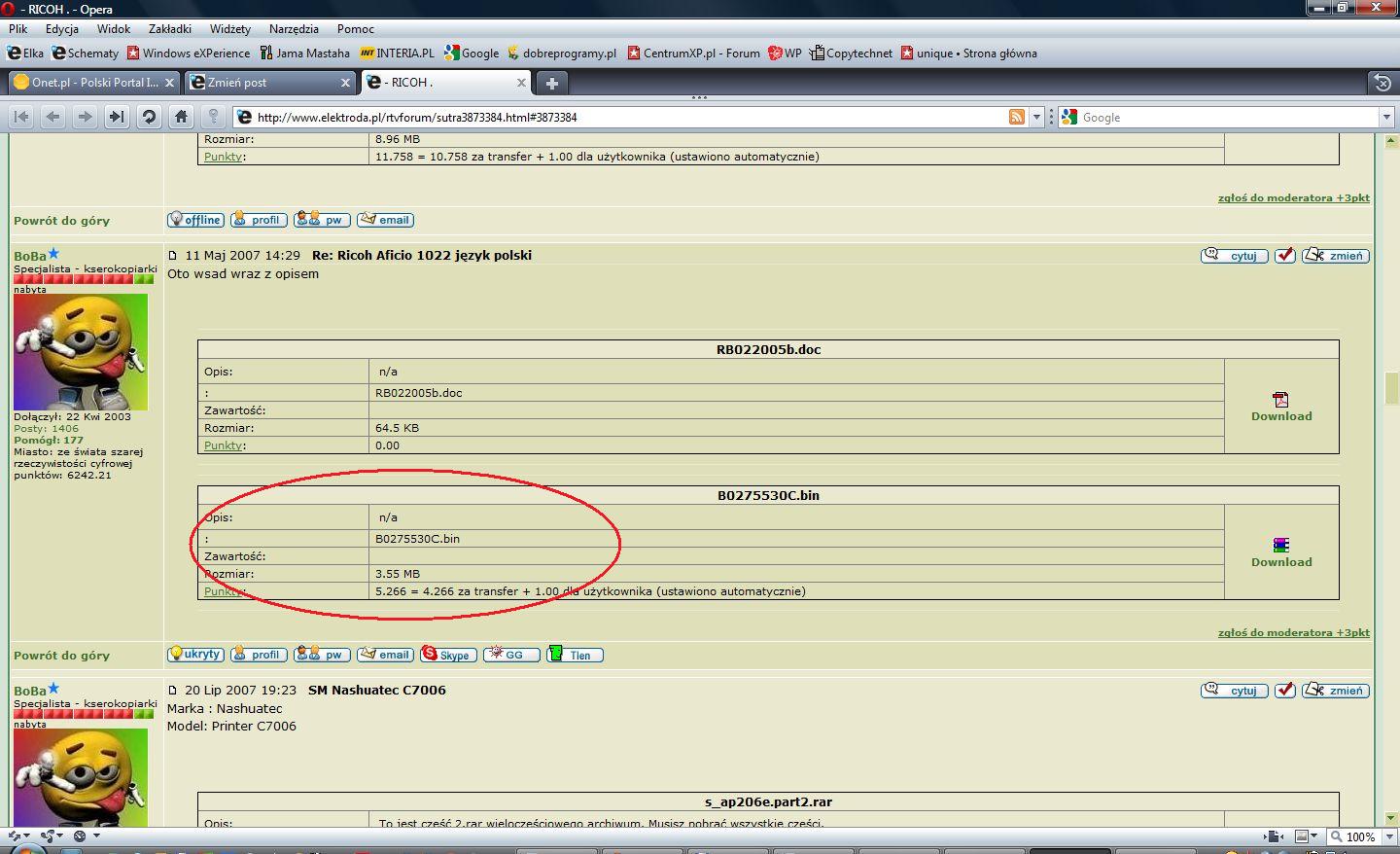Viewport: 1400px width, 854px height.
Task: Open the Narzędzia menu
Action: [x=294, y=29]
